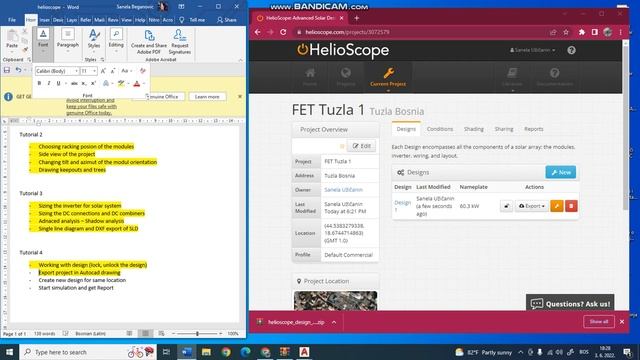Click the yellow text highlight color swatch
Viewport: 640px width, 360px height.
(121, 83)
